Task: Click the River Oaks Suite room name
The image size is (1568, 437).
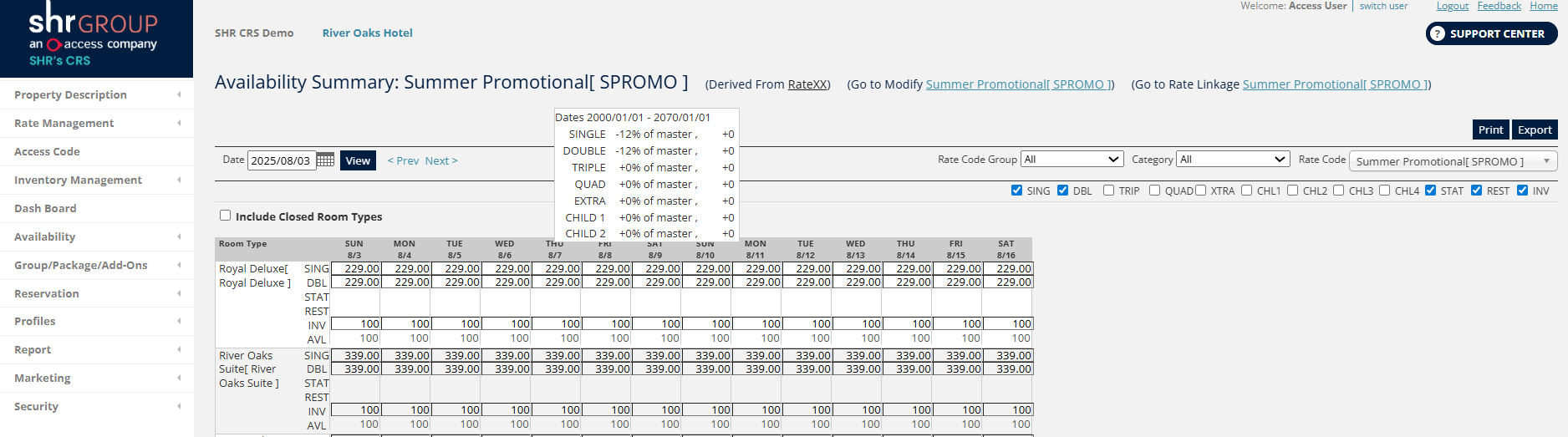Action: (249, 369)
